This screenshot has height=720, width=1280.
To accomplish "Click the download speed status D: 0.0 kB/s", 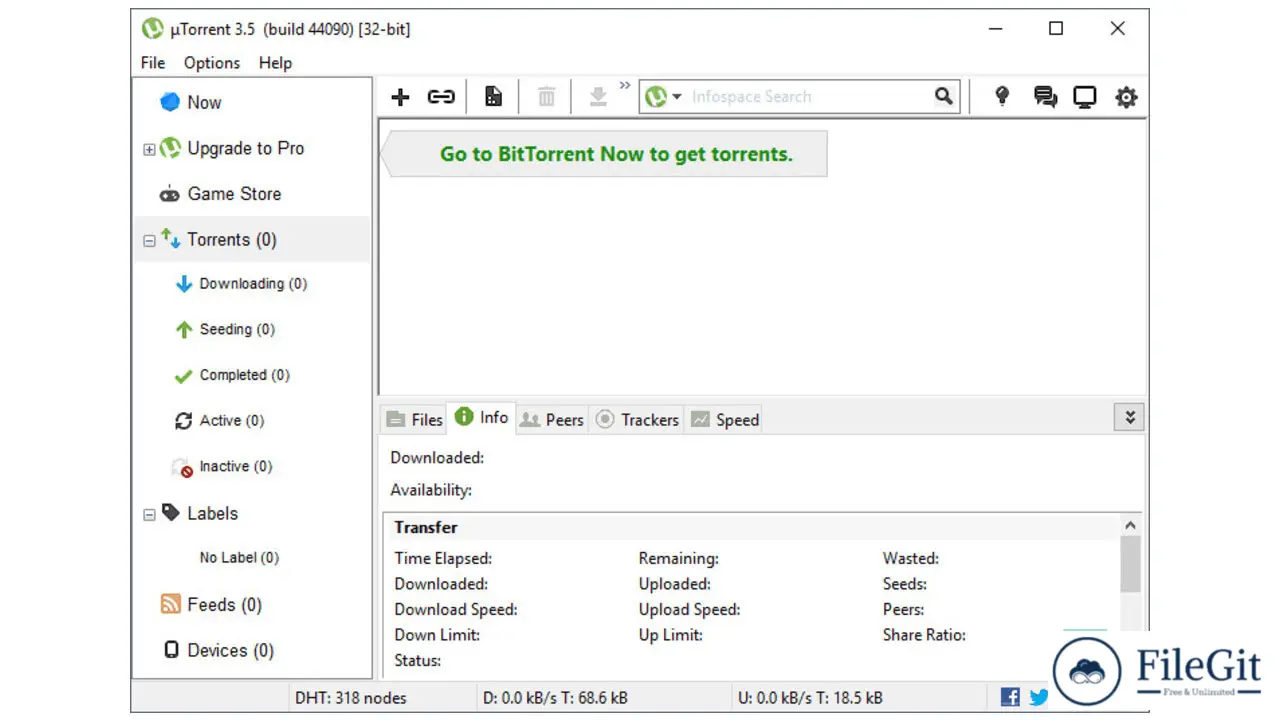I will click(x=555, y=698).
